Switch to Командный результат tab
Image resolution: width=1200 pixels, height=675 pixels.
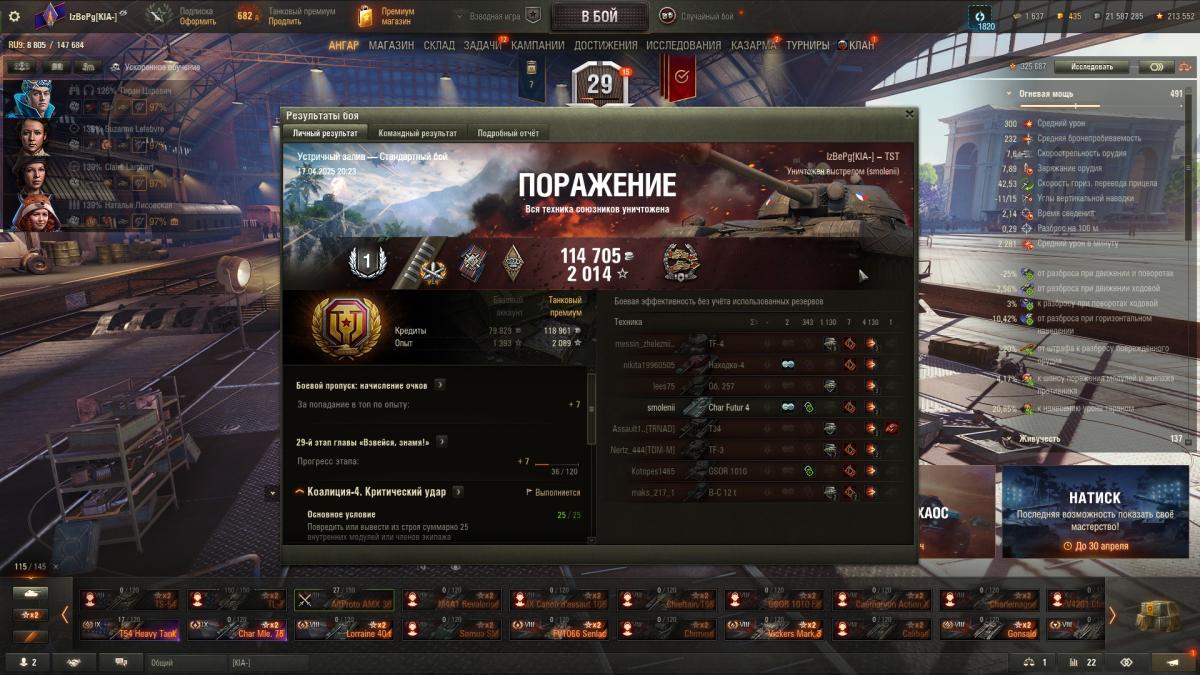[418, 133]
